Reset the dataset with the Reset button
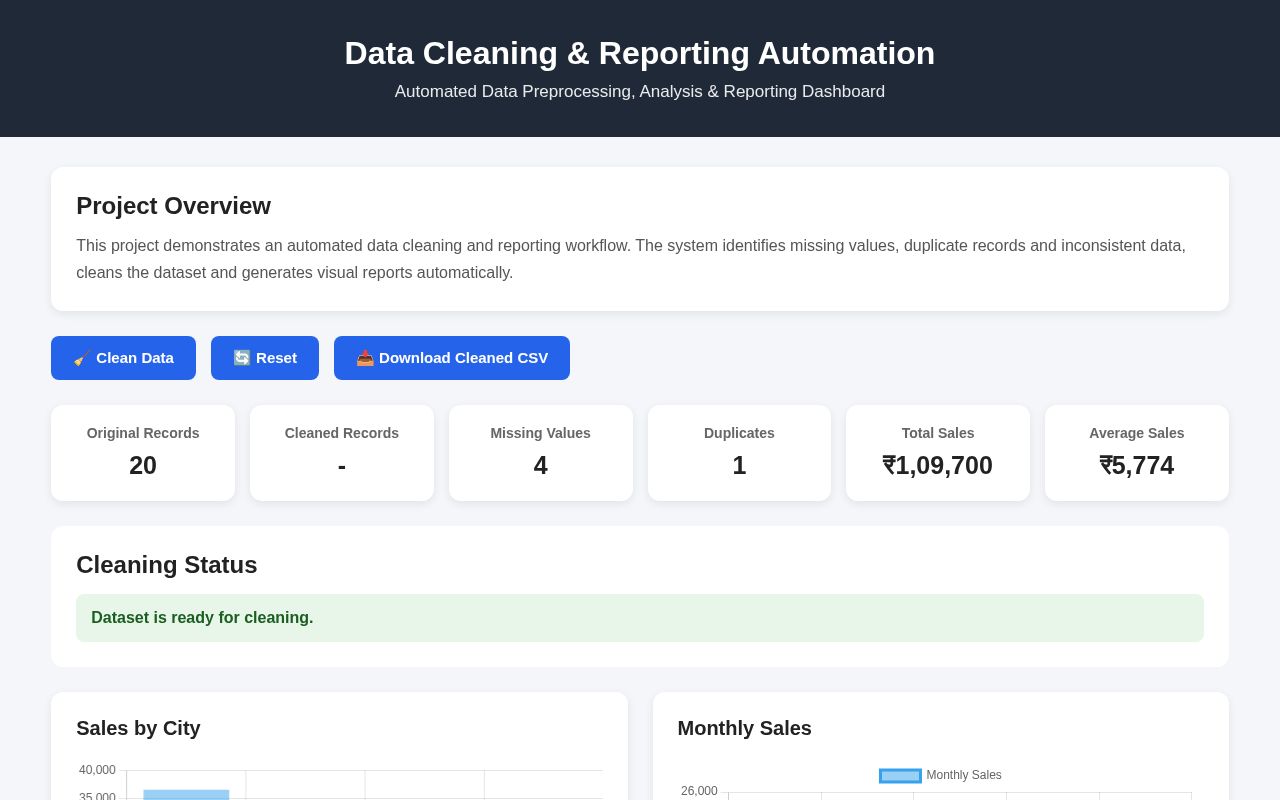Screen dimensions: 1280x800 [265, 358]
